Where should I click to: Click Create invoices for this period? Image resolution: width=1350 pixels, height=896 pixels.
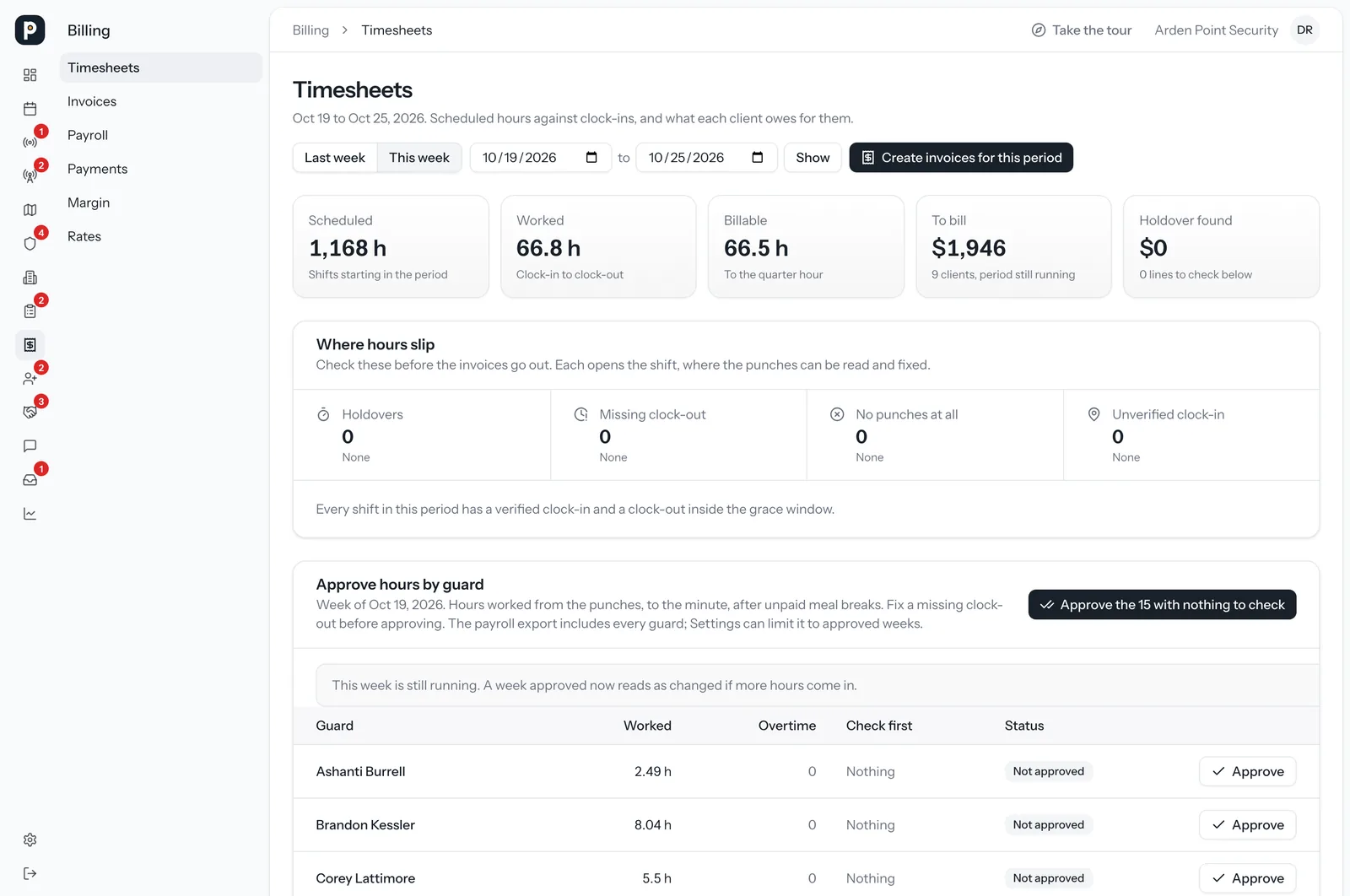pos(961,158)
